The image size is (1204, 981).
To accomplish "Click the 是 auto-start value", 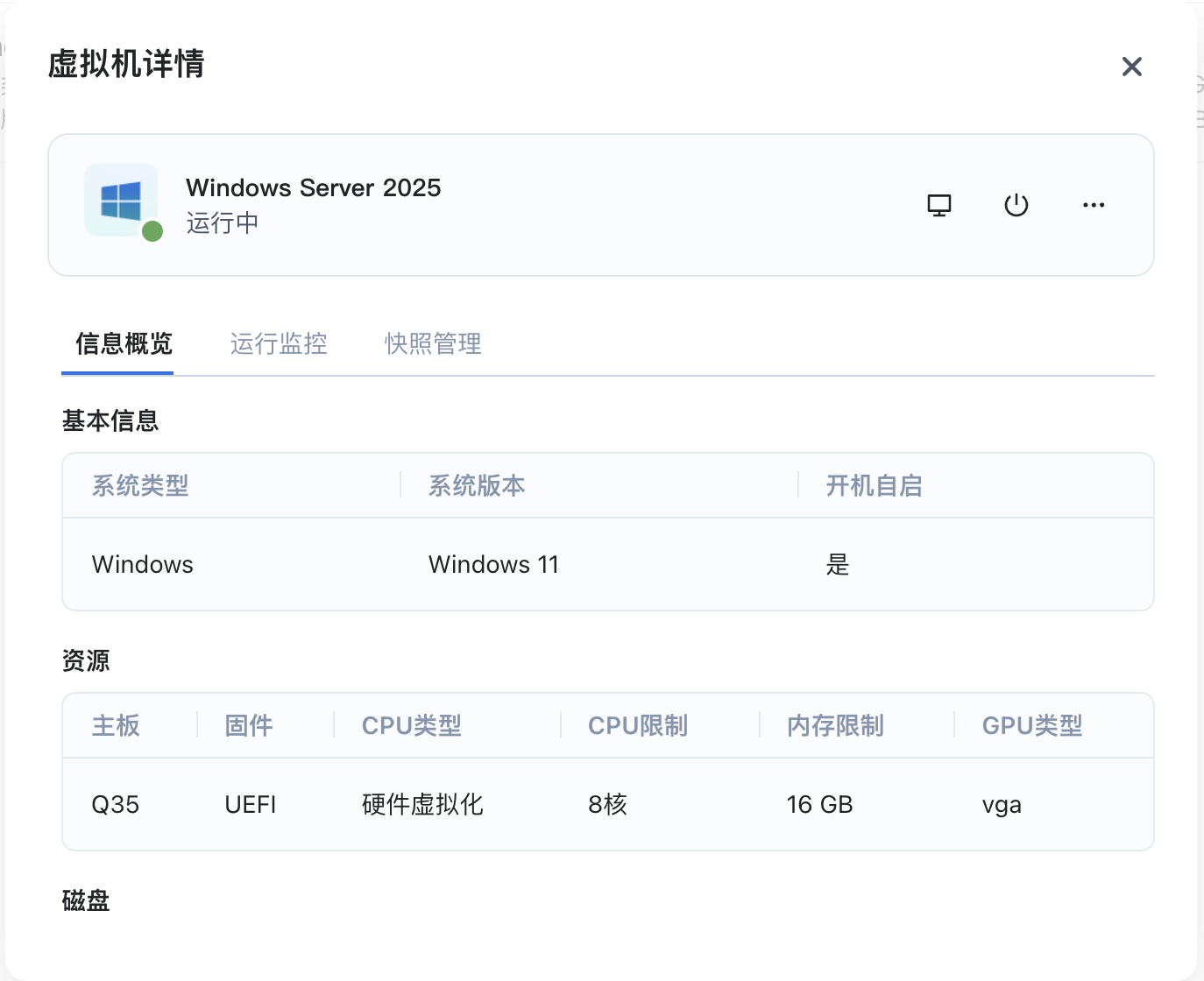I will point(838,564).
